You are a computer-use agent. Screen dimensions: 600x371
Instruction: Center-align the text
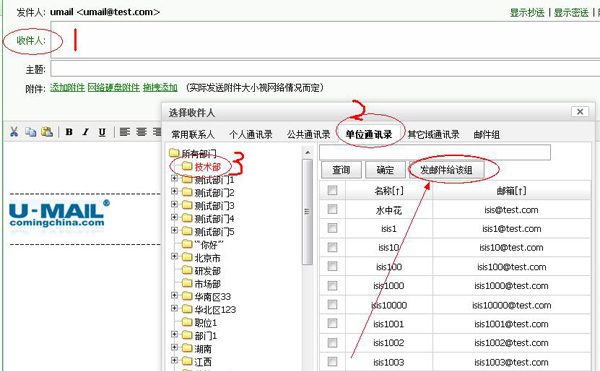point(142,132)
